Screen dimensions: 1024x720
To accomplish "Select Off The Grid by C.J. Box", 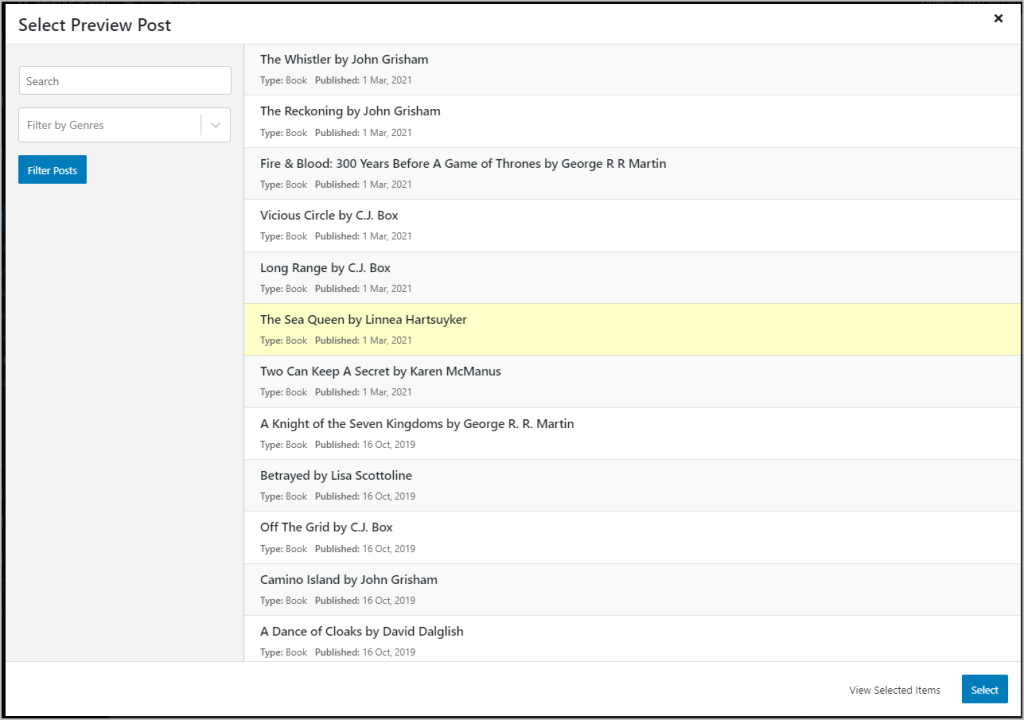I will pos(326,528).
